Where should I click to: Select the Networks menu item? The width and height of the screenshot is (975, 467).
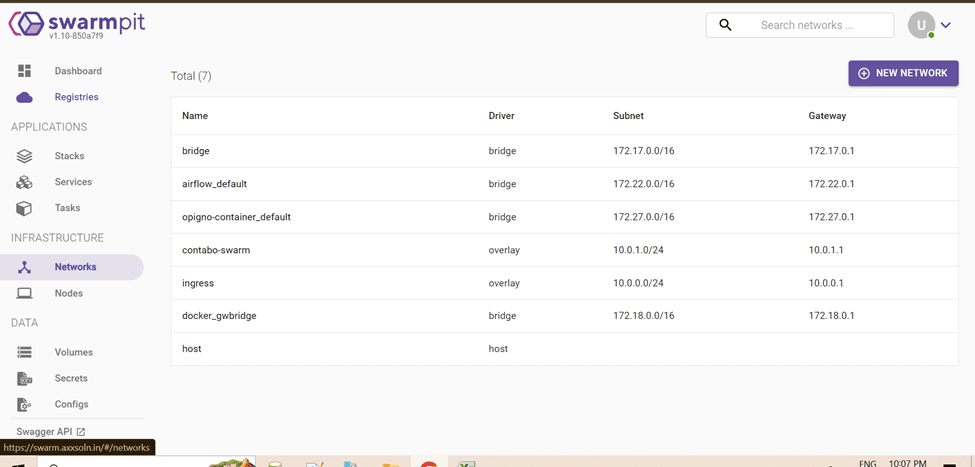click(75, 267)
